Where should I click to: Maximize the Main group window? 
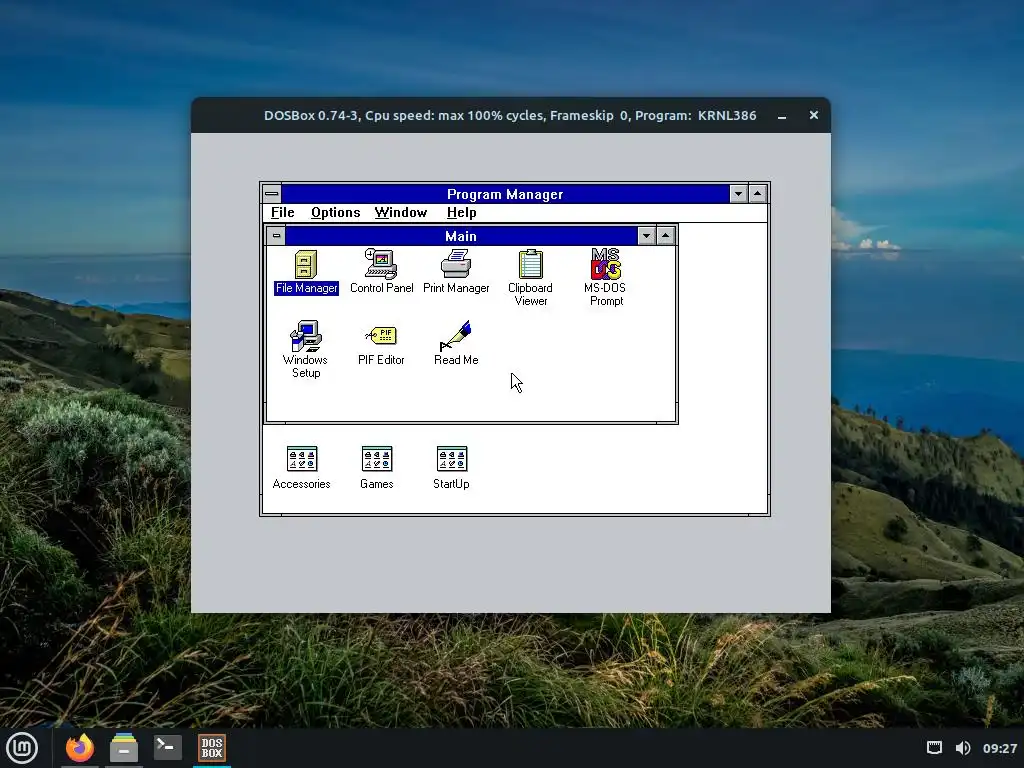point(665,236)
